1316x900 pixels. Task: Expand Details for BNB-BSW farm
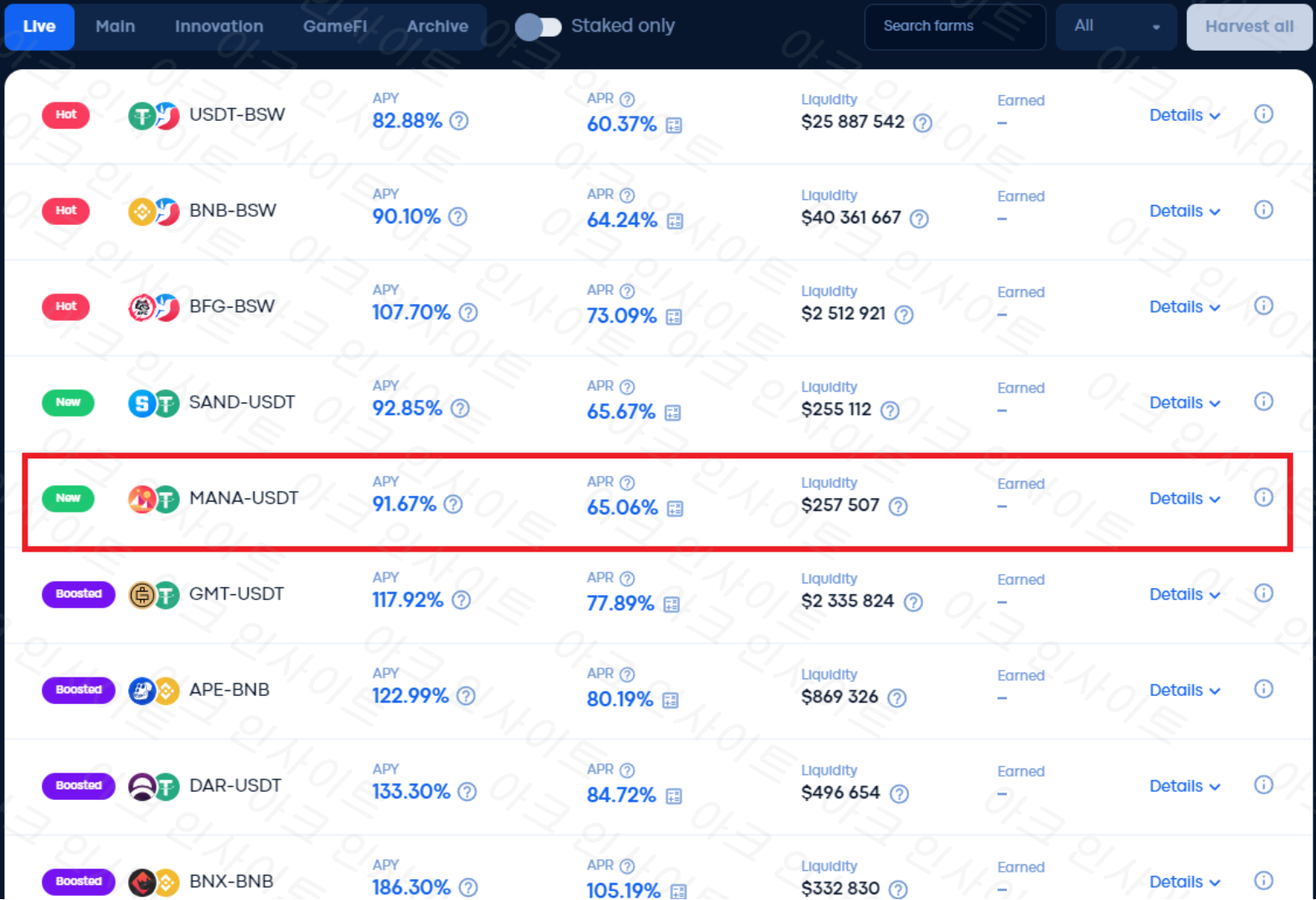[1184, 211]
